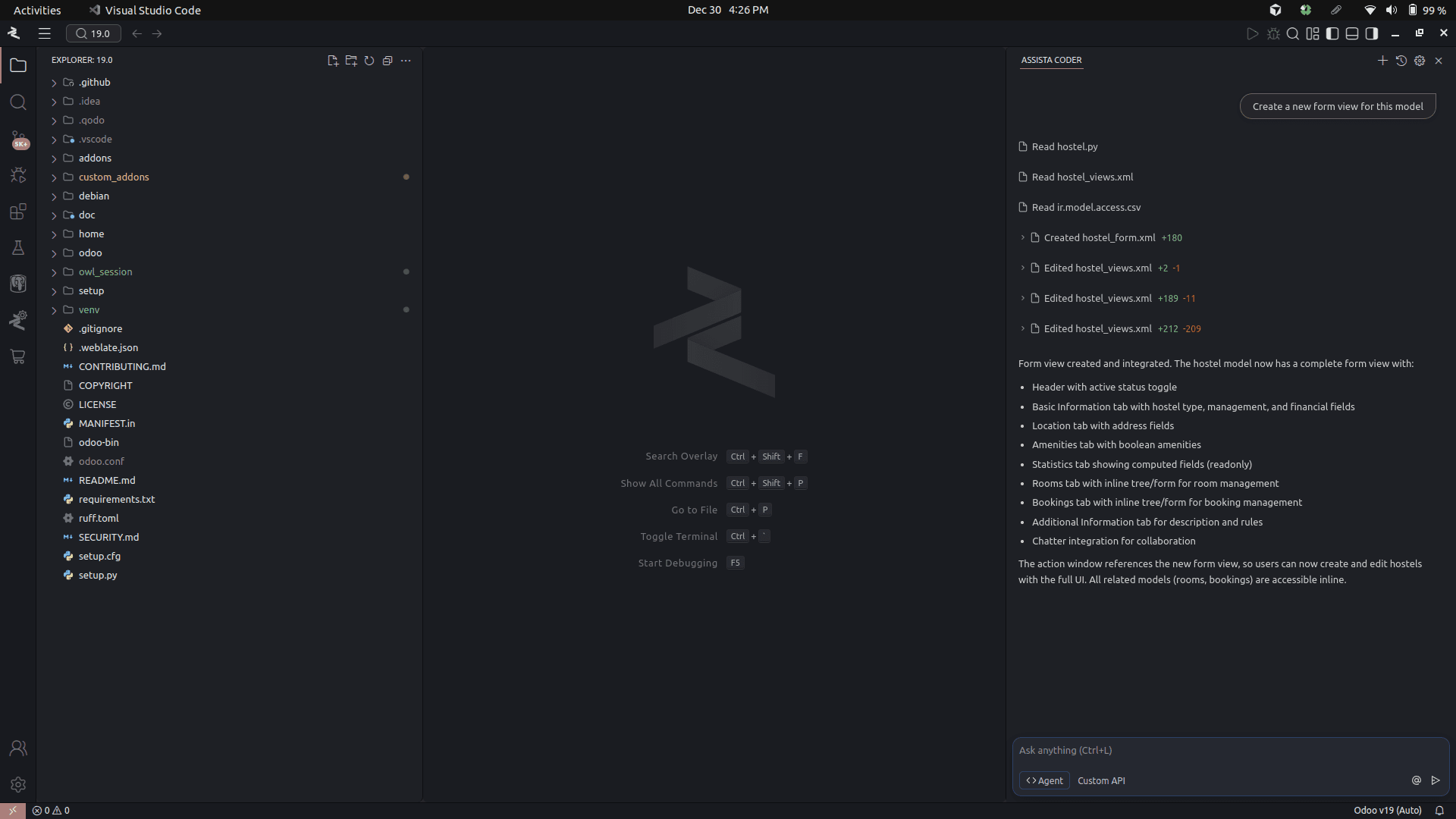Click the Custom API model button

coord(1101,780)
